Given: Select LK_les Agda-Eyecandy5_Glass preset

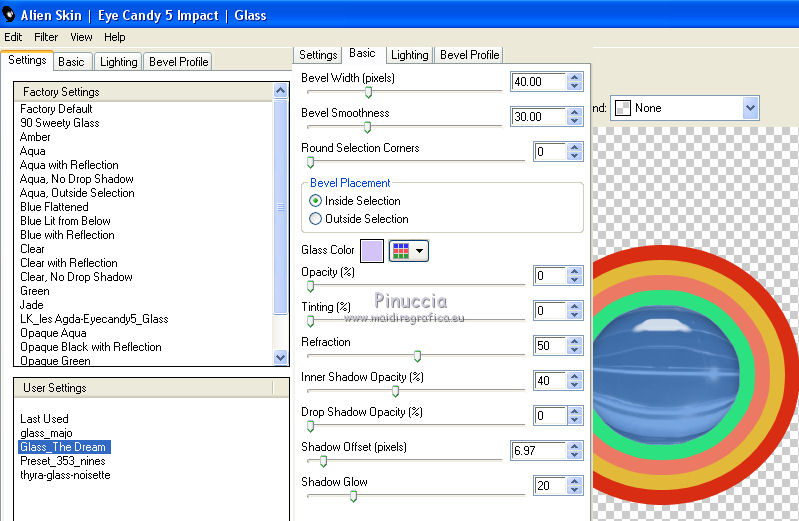Looking at the screenshot, I should click(x=94, y=319).
